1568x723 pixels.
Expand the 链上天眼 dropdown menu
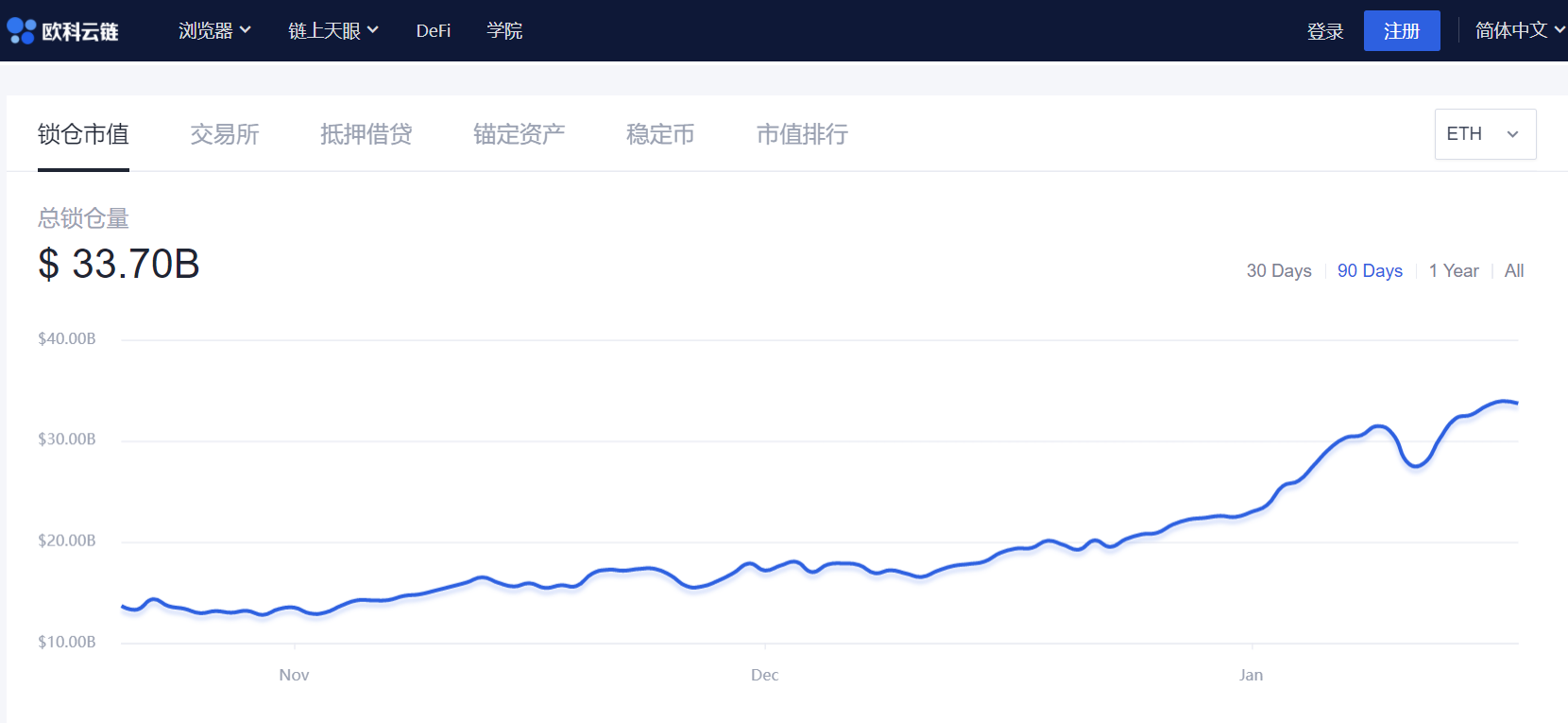coord(332,31)
